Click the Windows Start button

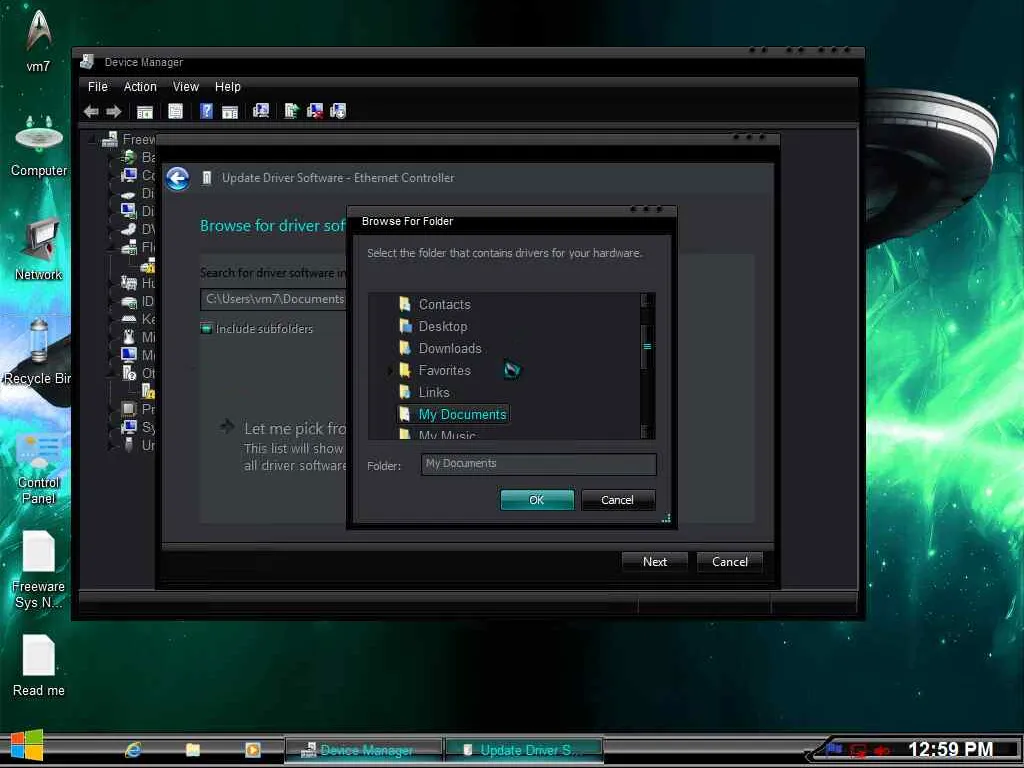(27, 746)
